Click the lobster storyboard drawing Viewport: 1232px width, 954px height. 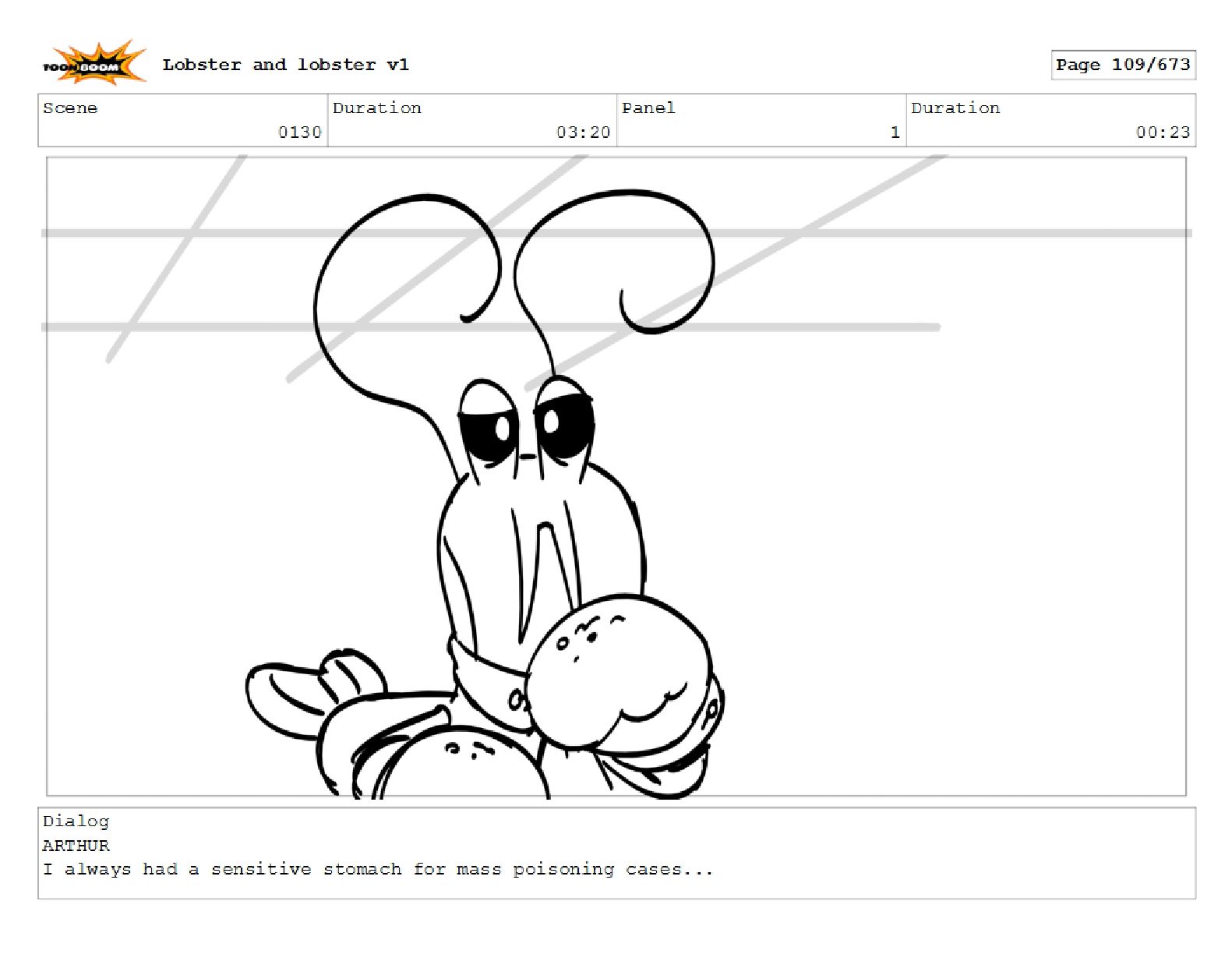click(x=616, y=476)
